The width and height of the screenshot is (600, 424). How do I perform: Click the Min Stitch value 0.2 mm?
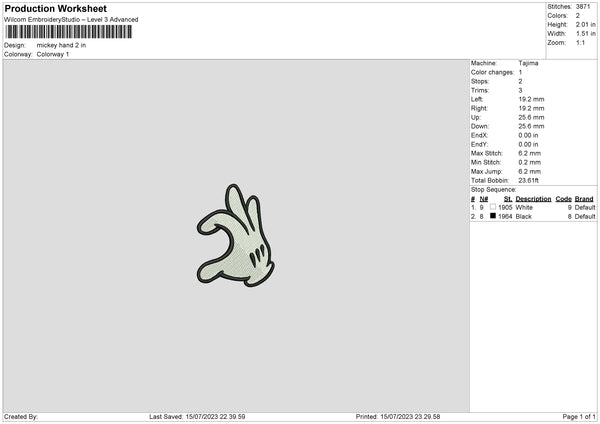pos(530,163)
